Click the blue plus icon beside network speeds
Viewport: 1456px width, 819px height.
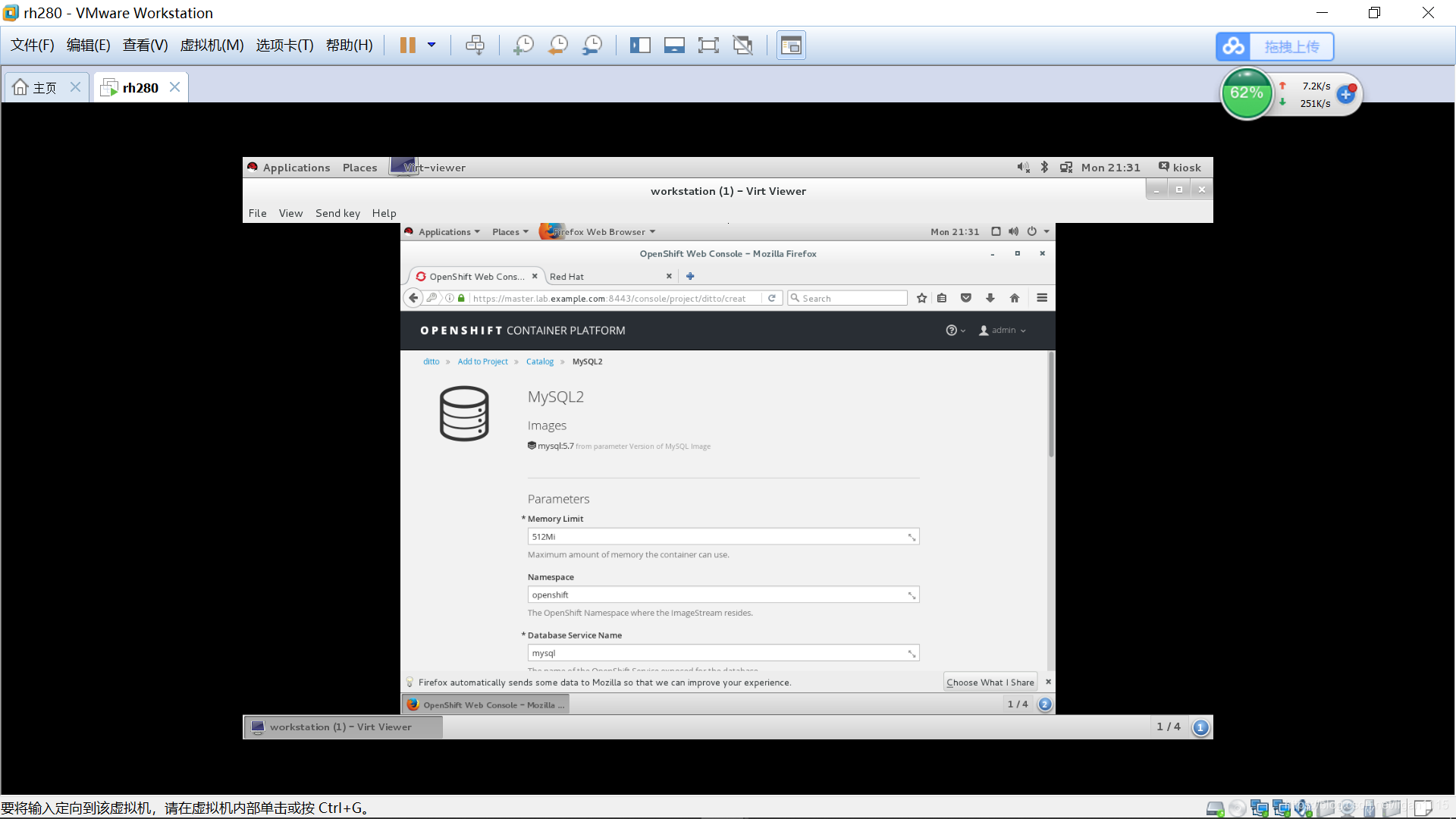[1346, 95]
